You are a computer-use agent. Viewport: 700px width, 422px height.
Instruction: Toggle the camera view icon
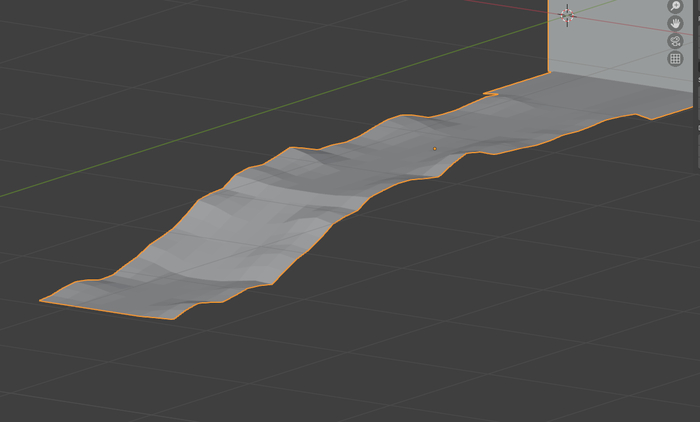click(x=675, y=41)
